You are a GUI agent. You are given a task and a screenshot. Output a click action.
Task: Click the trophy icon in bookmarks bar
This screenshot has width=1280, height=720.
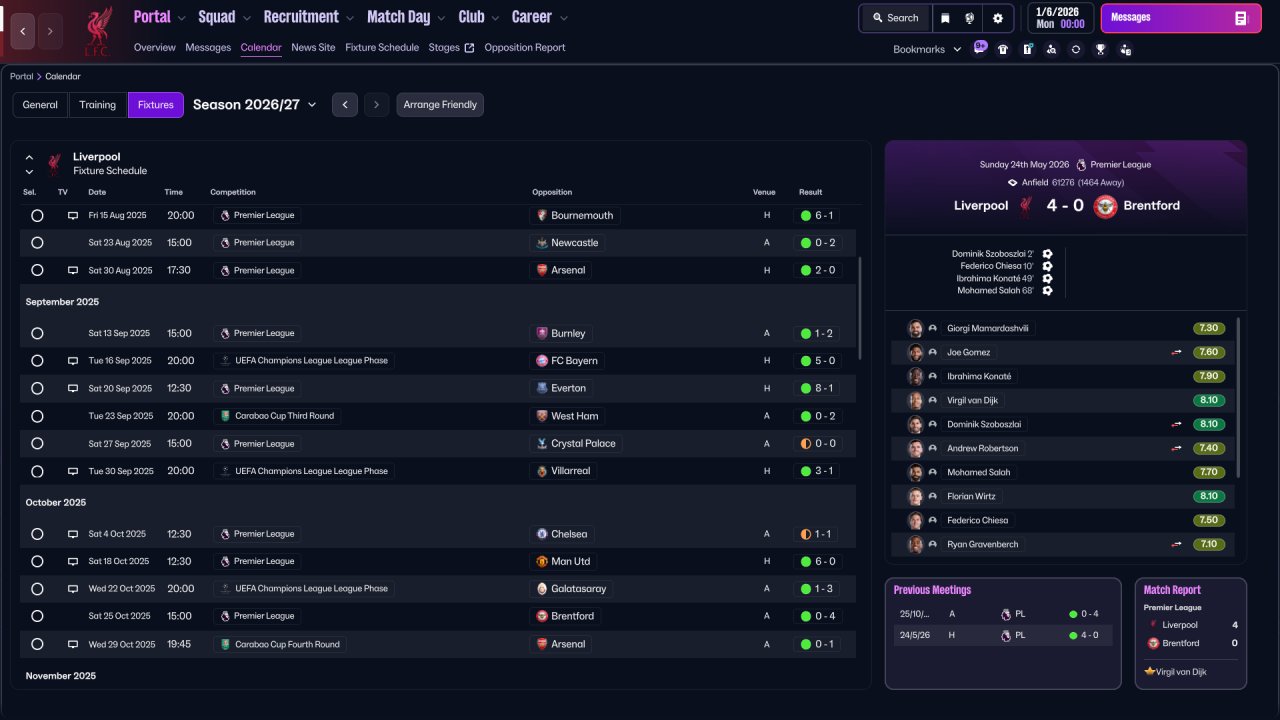tap(1100, 49)
